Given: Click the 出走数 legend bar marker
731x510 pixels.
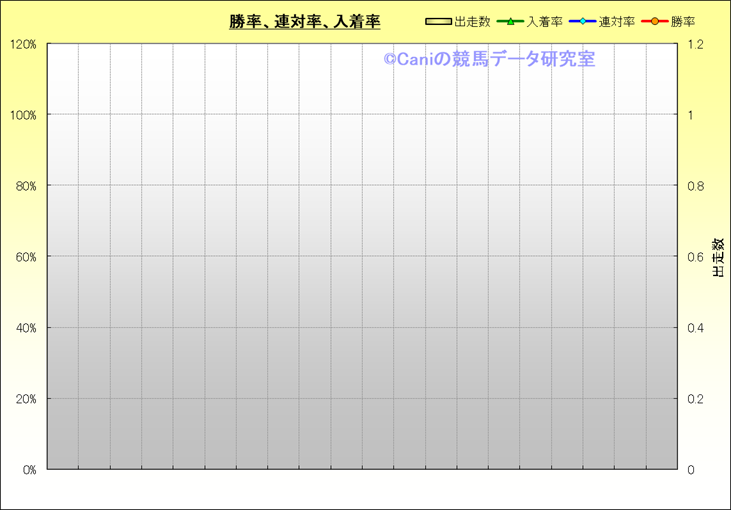Looking at the screenshot, I should click(x=438, y=21).
